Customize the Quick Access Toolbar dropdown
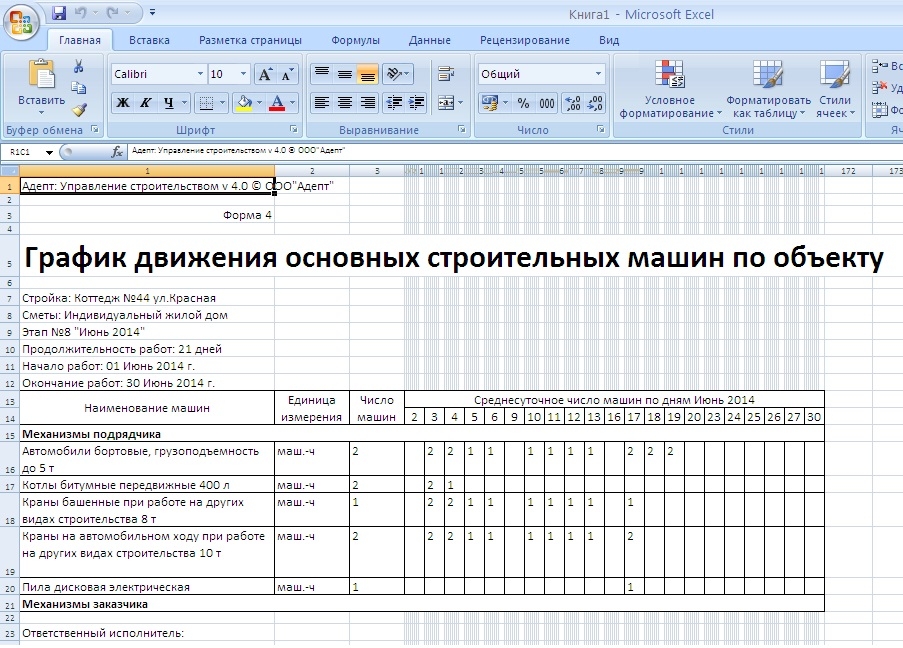The height and width of the screenshot is (648, 903). pos(152,12)
